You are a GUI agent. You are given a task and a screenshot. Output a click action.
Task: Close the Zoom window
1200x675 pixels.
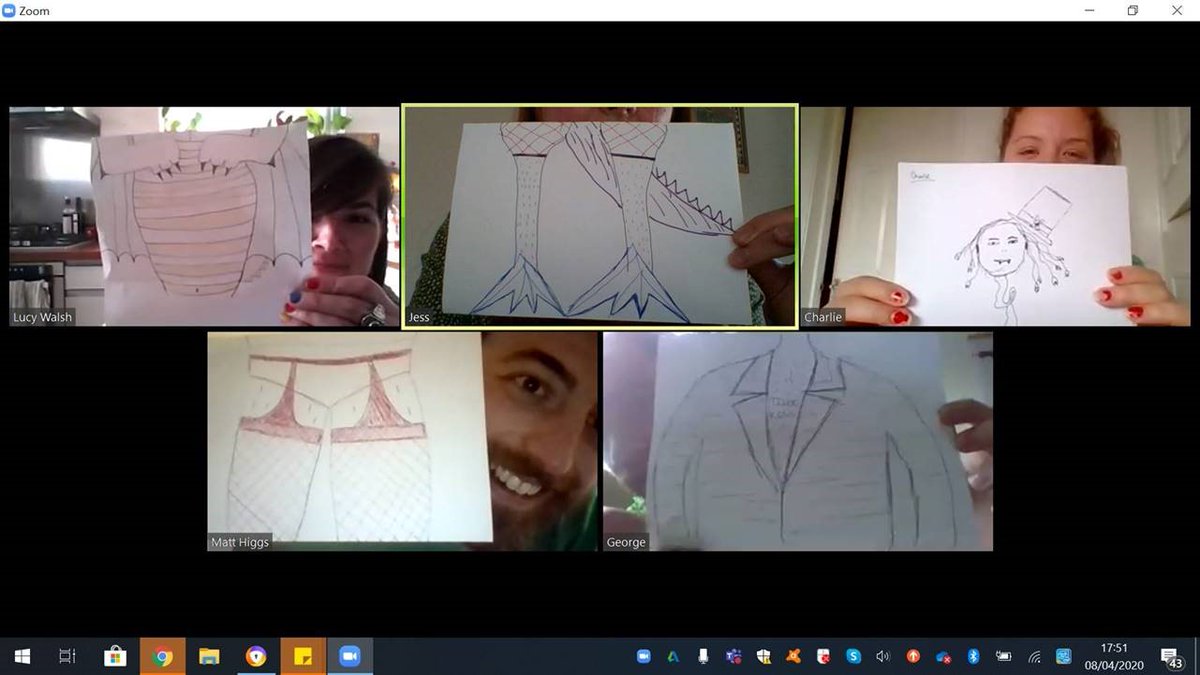pyautogui.click(x=1177, y=10)
